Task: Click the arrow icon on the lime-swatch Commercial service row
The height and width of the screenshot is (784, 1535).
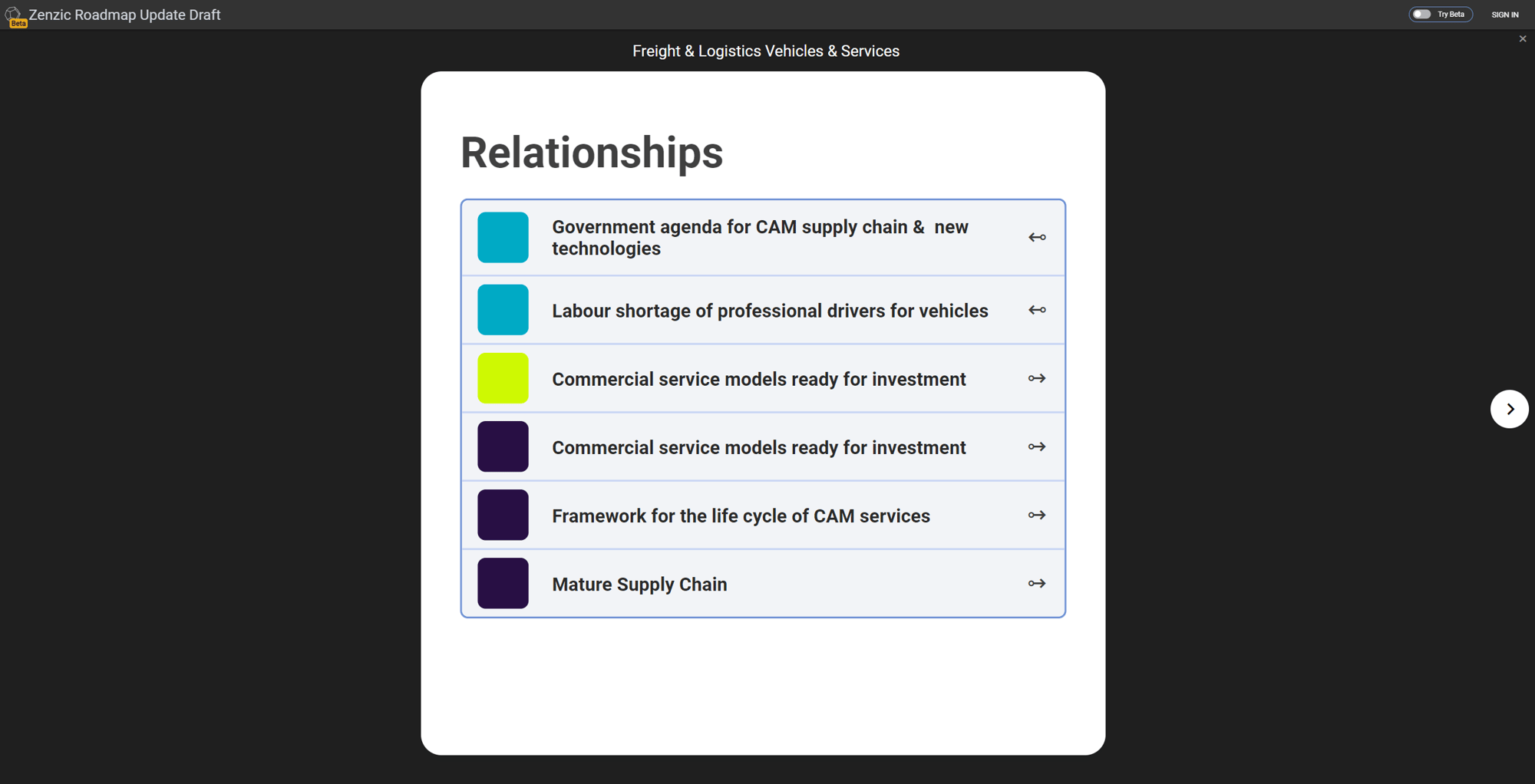Action: [1036, 378]
